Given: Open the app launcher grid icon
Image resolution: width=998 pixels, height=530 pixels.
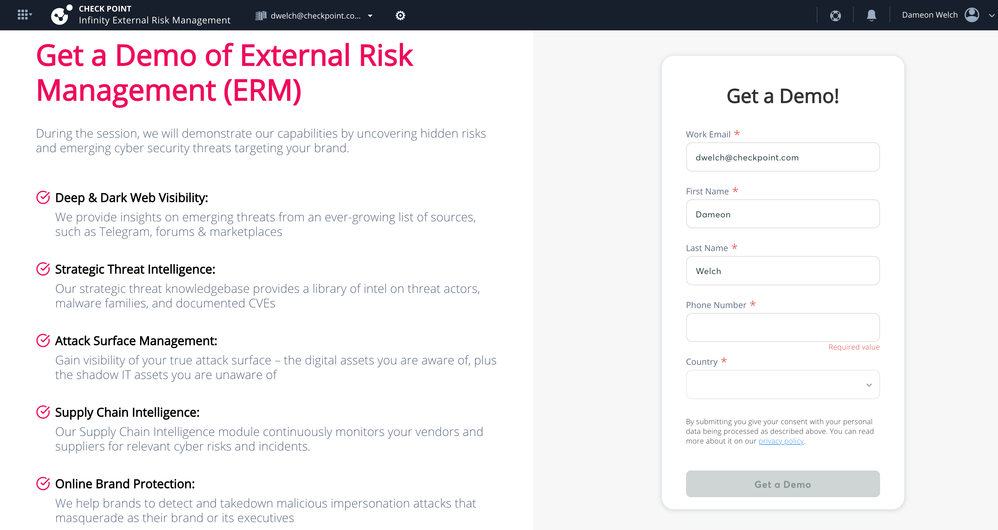Looking at the screenshot, I should (x=24, y=15).
